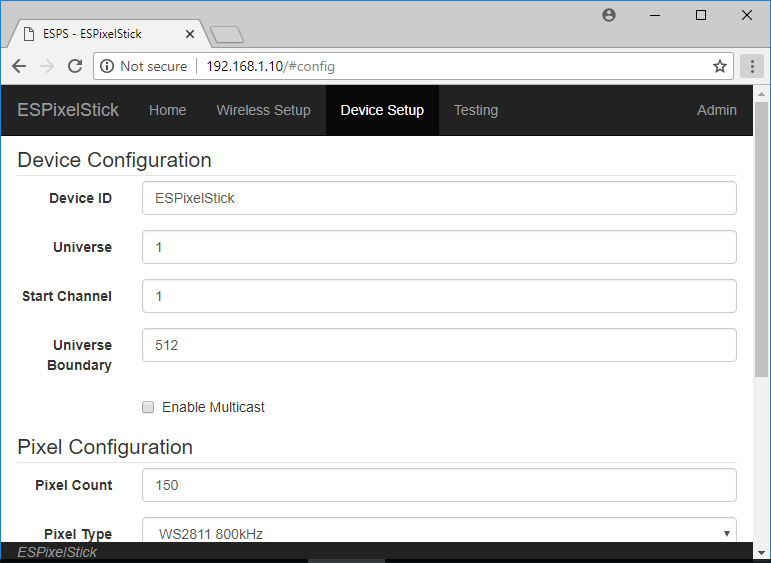Open the Chrome three-dot menu
Image resolution: width=771 pixels, height=563 pixels.
pyautogui.click(x=752, y=66)
